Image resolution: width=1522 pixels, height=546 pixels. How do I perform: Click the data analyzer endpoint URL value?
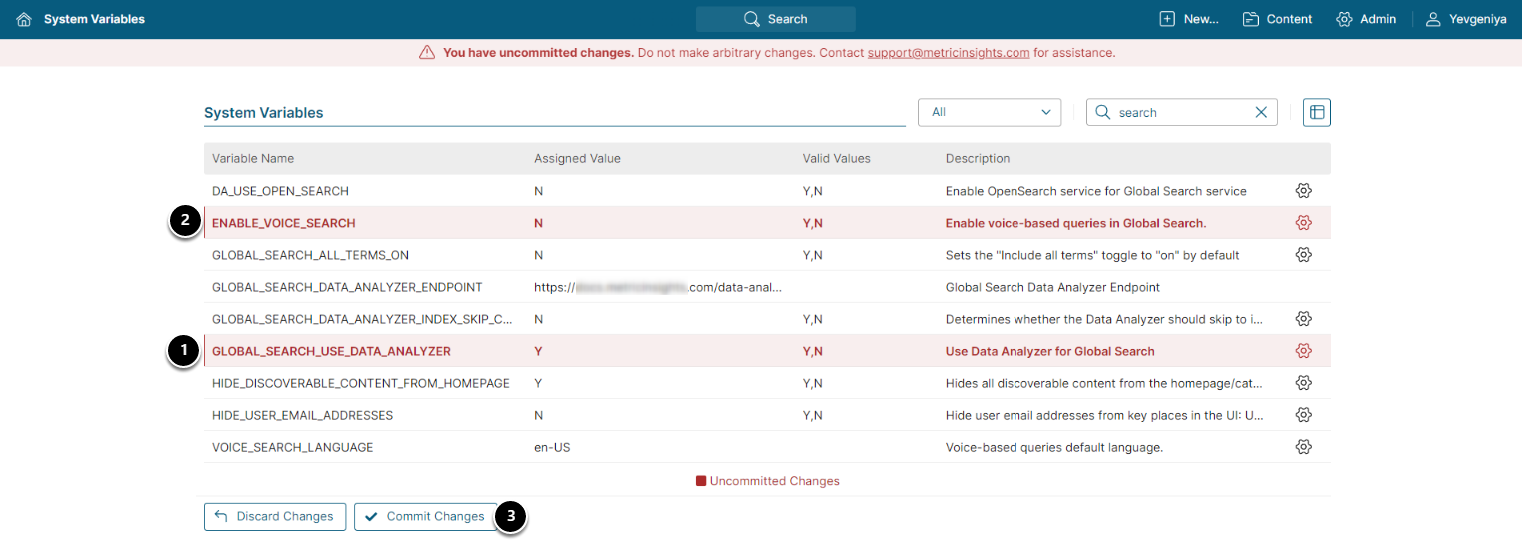(658, 287)
